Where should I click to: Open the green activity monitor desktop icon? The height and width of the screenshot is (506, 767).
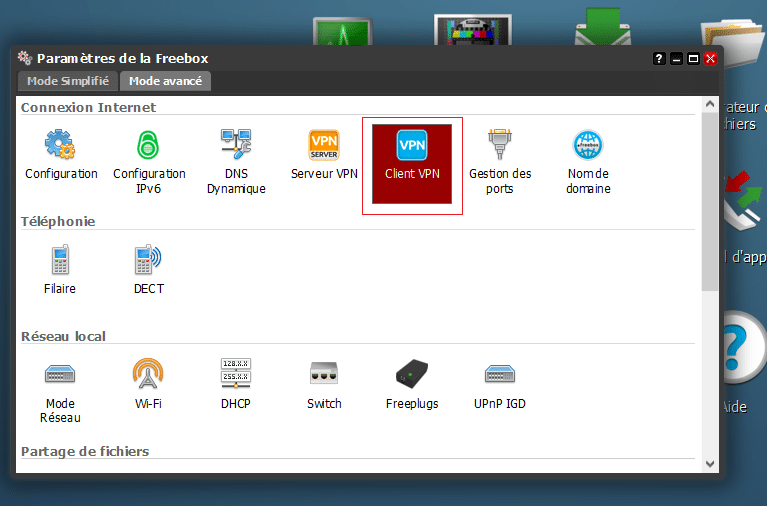[x=342, y=31]
